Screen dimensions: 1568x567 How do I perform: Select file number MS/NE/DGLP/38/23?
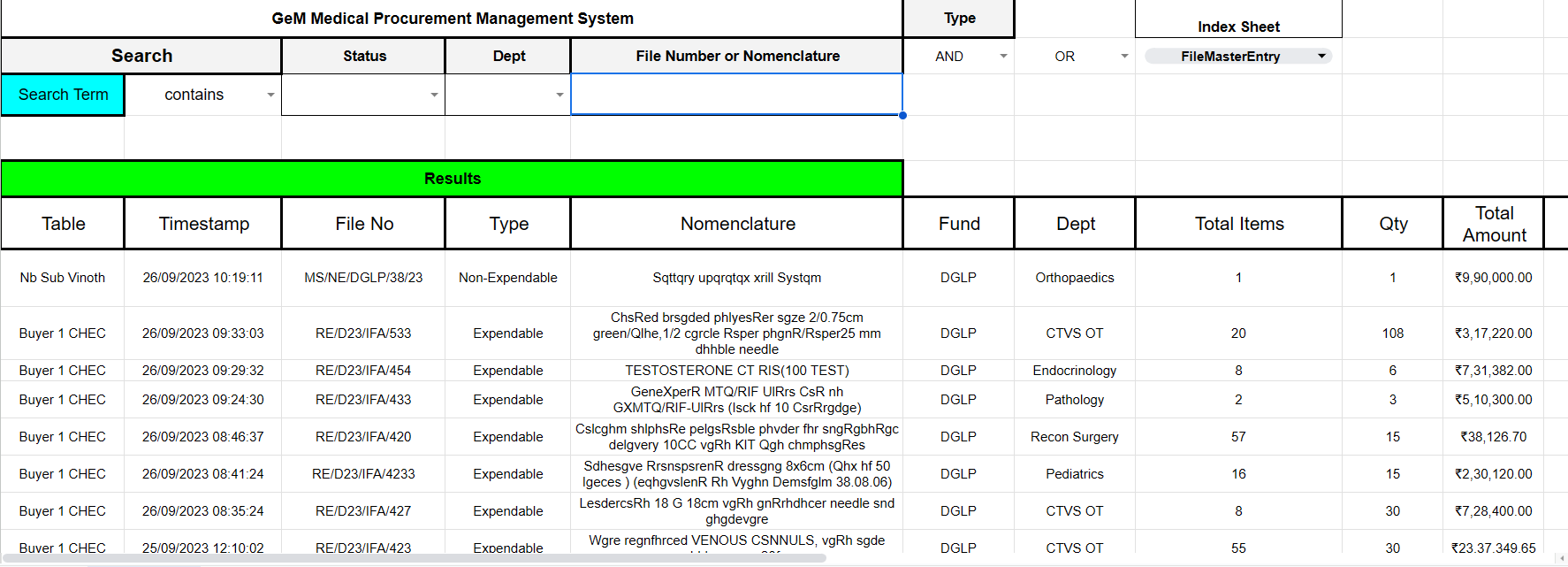(363, 278)
